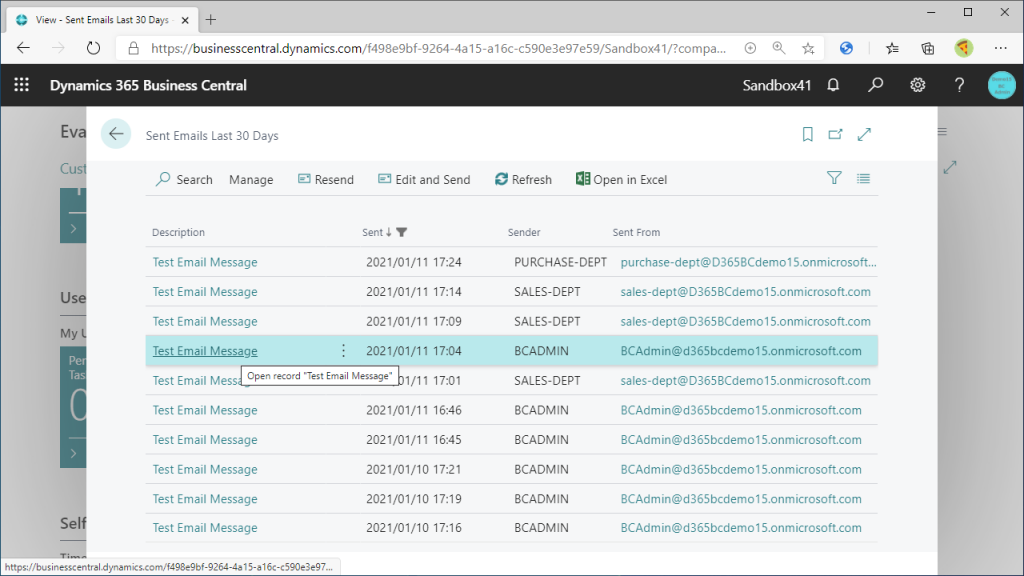The width and height of the screenshot is (1024, 576).
Task: Click the sales-dept address in the 17:01 row
Action: point(745,381)
